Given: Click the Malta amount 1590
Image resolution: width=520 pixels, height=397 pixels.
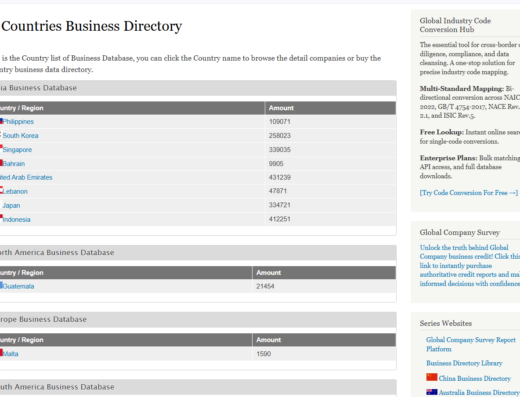Looking at the screenshot, I should point(263,354).
